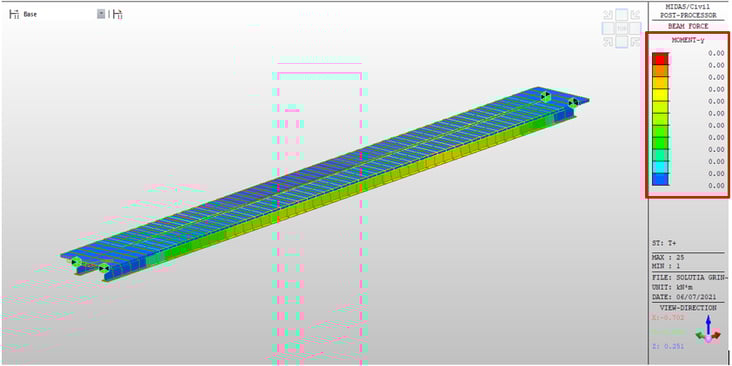The image size is (732, 366).
Task: Click the leftmost support symbol on the girder
Action: pos(77,262)
